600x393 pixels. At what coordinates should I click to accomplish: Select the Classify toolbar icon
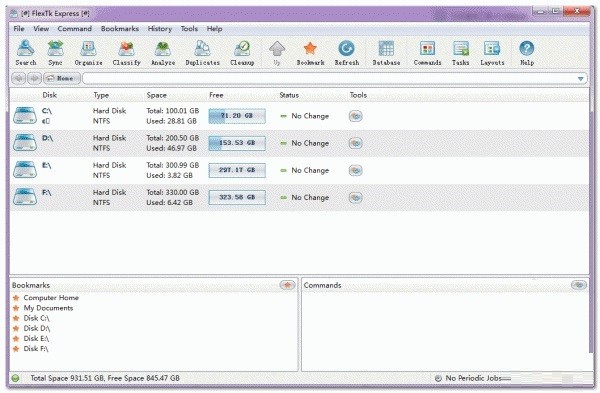(126, 52)
